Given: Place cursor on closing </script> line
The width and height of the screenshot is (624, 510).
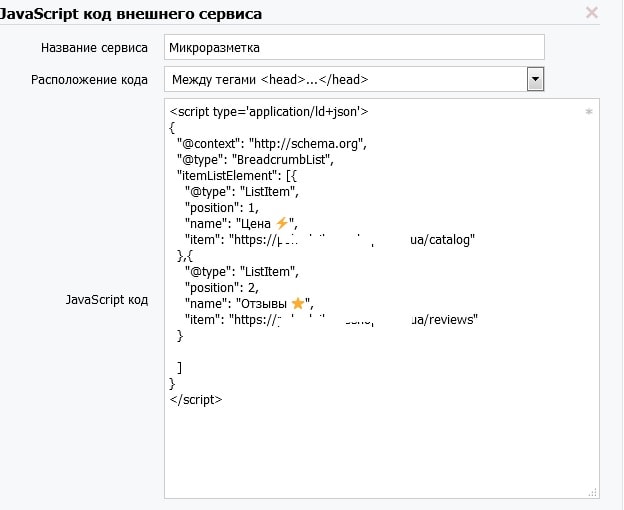Looking at the screenshot, I should 196,399.
